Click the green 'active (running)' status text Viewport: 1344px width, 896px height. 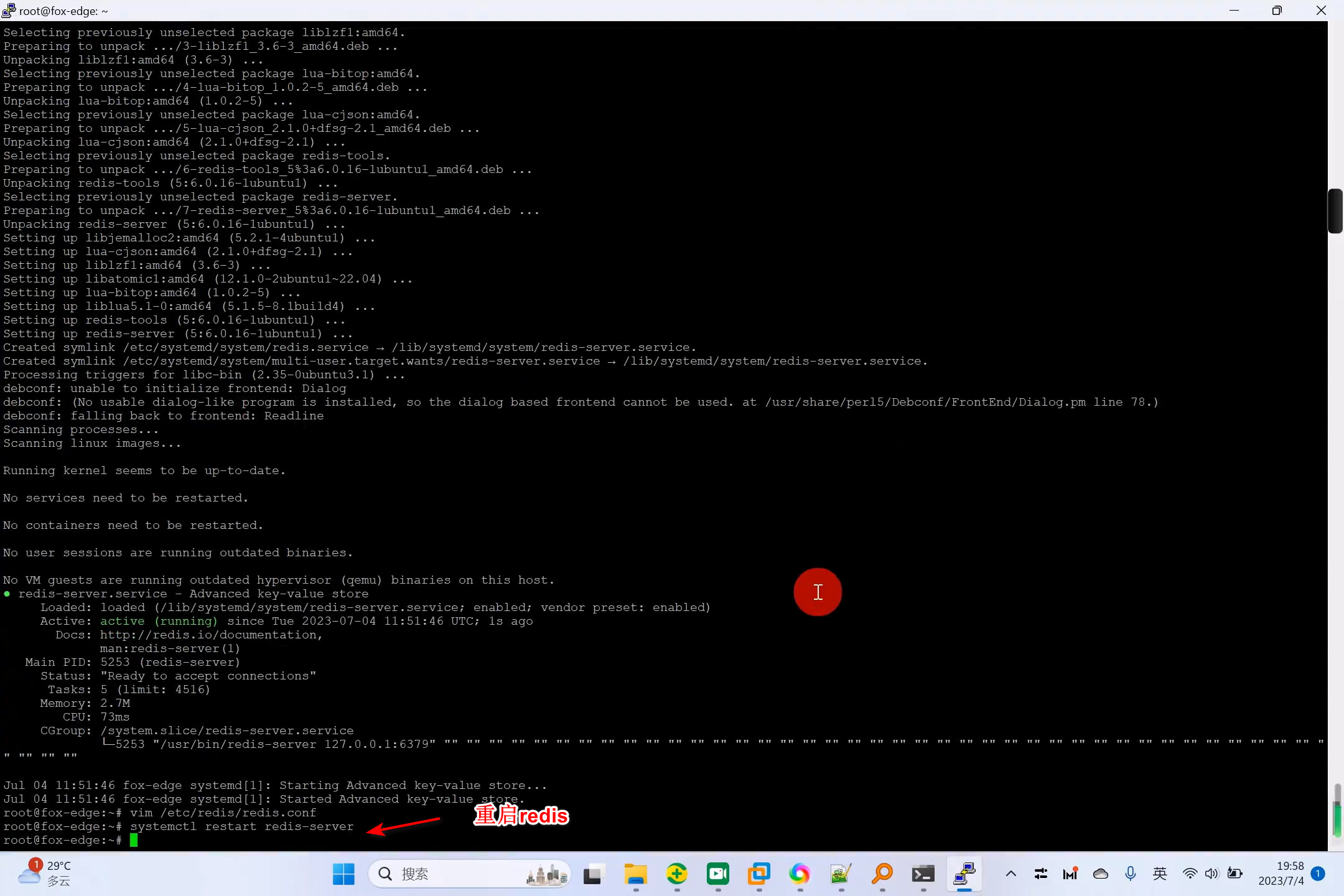point(159,622)
